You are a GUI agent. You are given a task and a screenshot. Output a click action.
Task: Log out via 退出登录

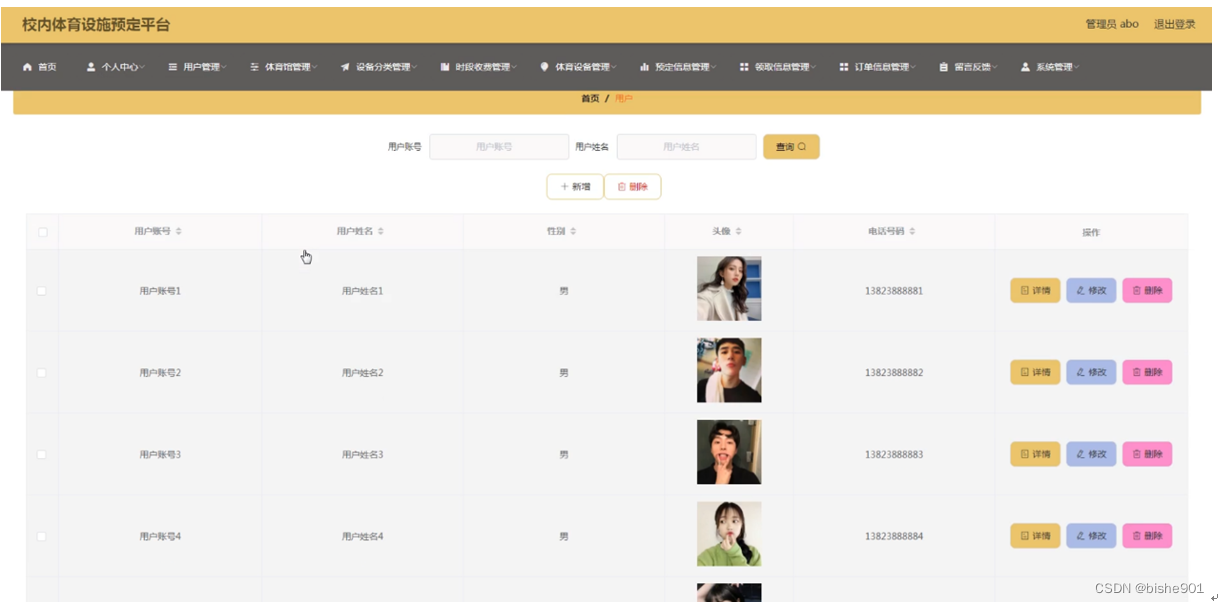1174,24
